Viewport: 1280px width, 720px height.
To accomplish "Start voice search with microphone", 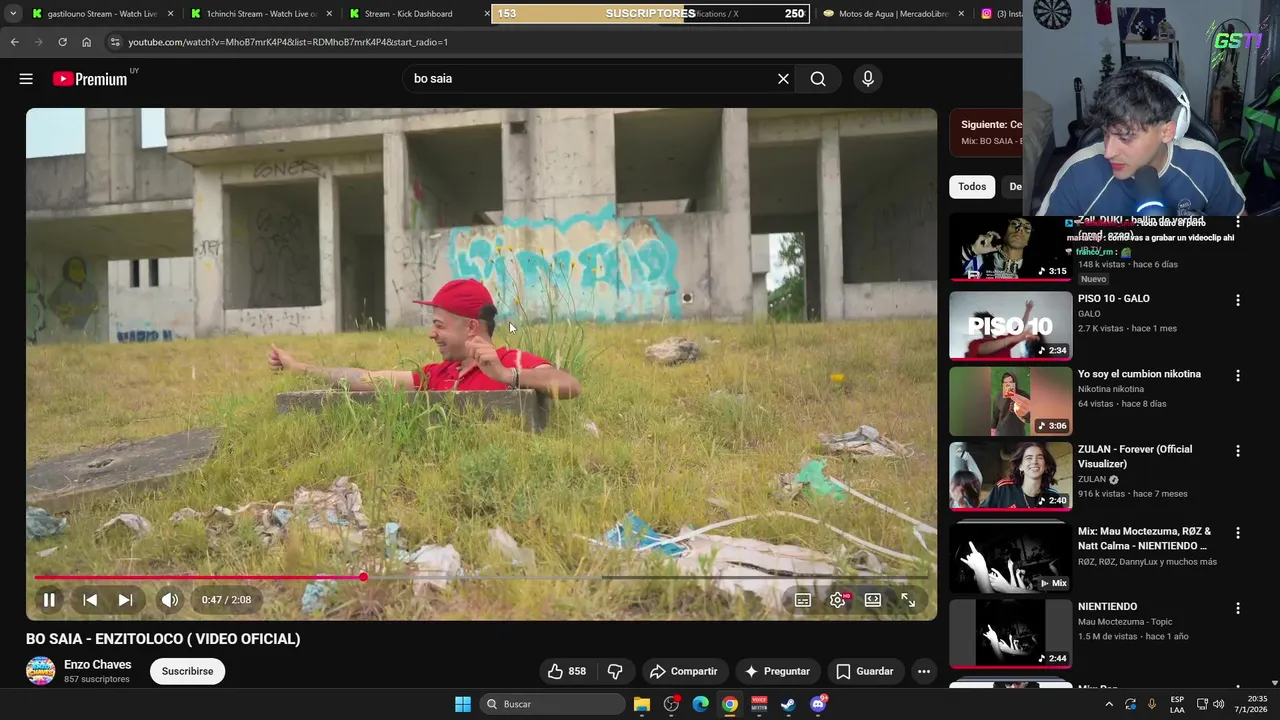I will pyautogui.click(x=868, y=79).
